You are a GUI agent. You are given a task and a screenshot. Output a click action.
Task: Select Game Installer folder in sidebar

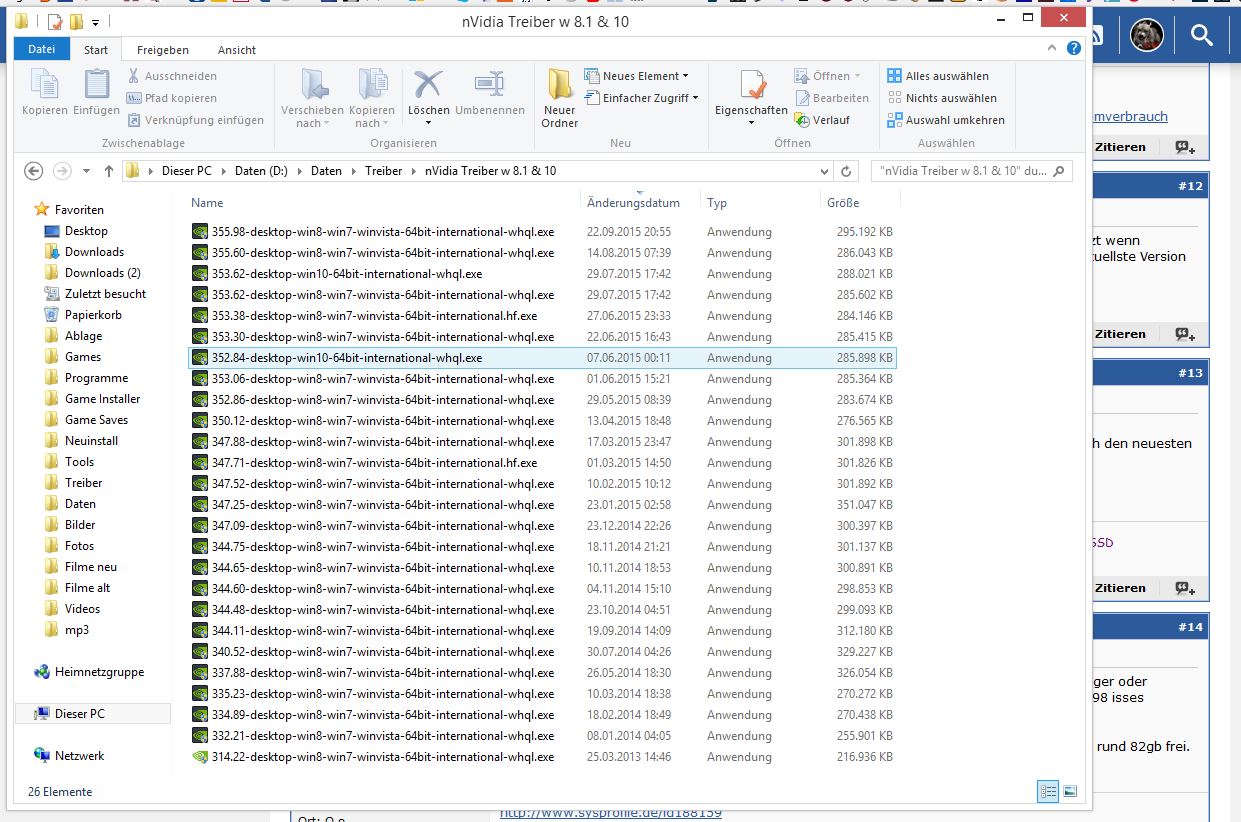click(x=102, y=399)
